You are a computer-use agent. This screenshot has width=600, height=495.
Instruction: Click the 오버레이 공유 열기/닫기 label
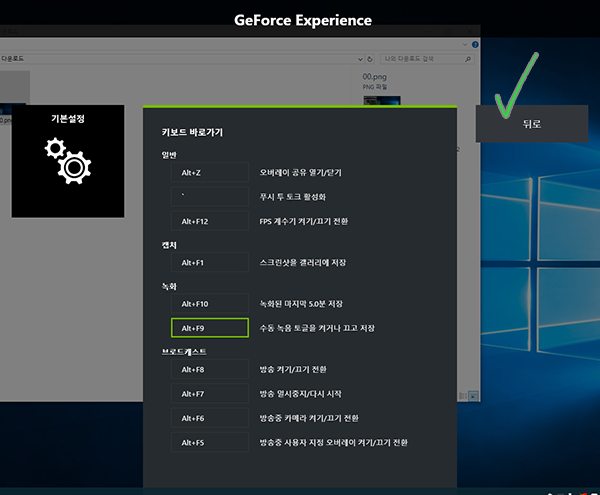pos(300,173)
